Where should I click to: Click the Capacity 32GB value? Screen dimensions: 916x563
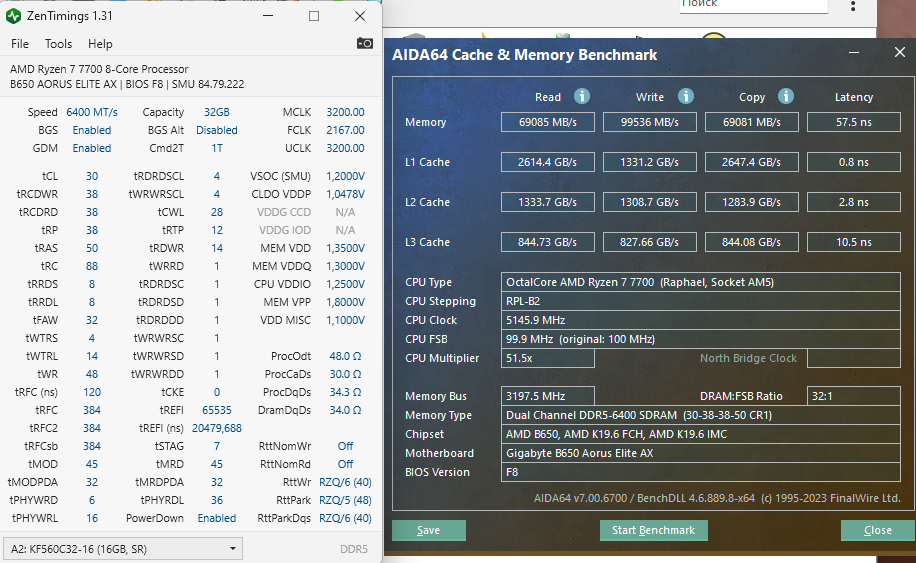(x=217, y=112)
